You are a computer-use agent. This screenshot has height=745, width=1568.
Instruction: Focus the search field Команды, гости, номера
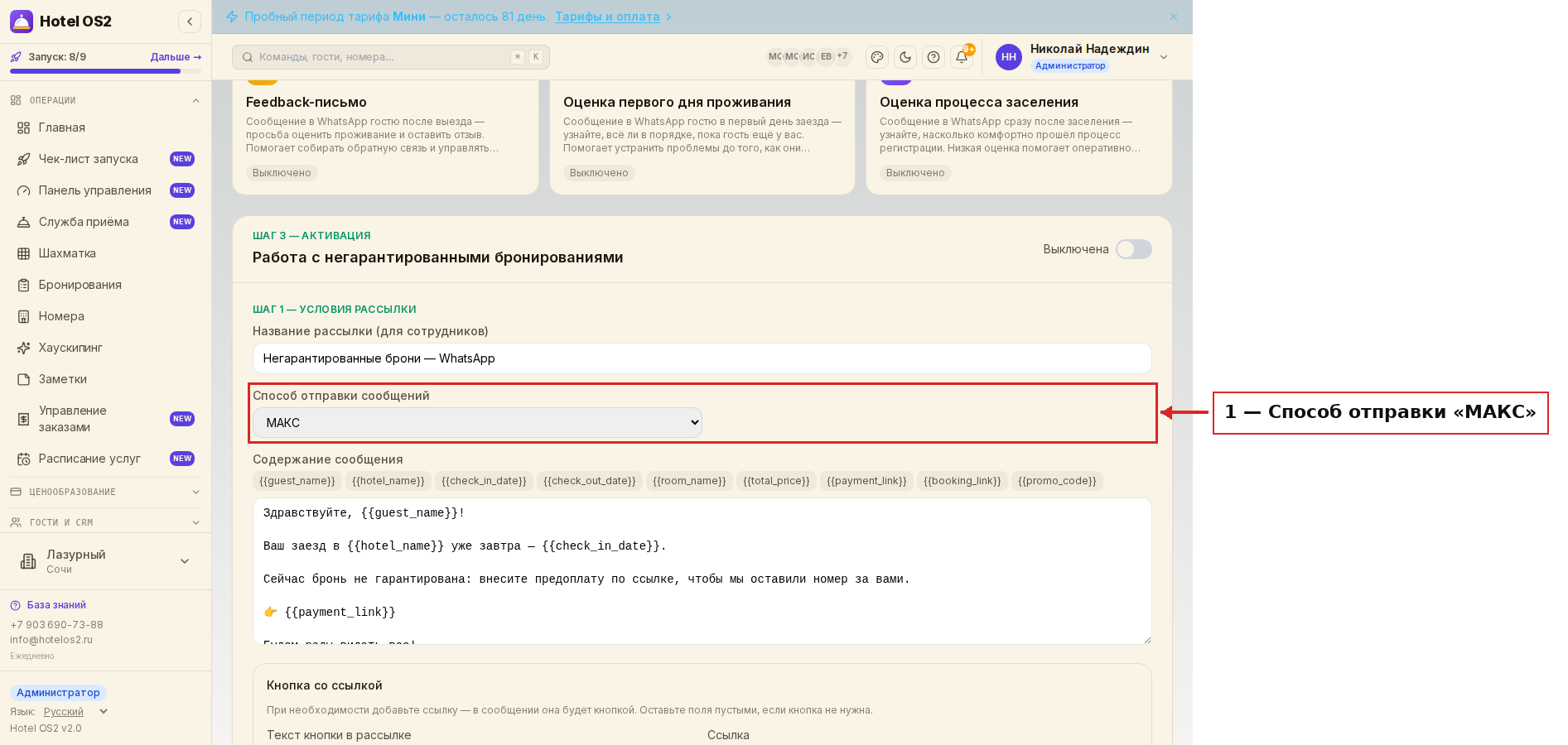(x=391, y=57)
